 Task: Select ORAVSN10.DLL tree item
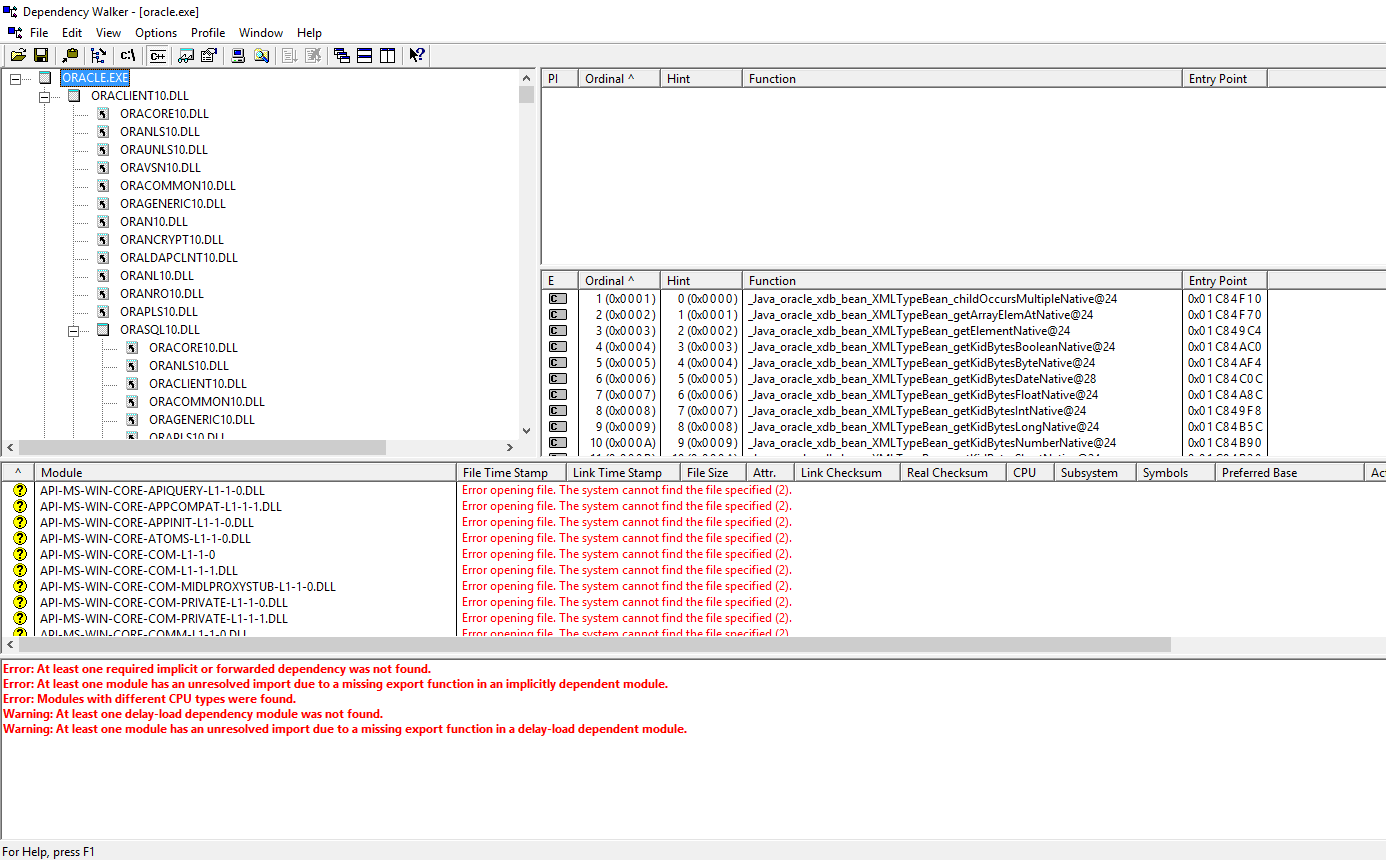coord(160,168)
